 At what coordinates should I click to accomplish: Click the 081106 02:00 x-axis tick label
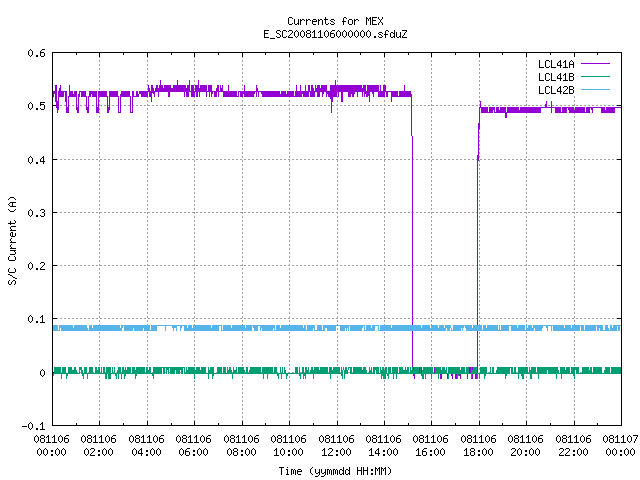98,446
